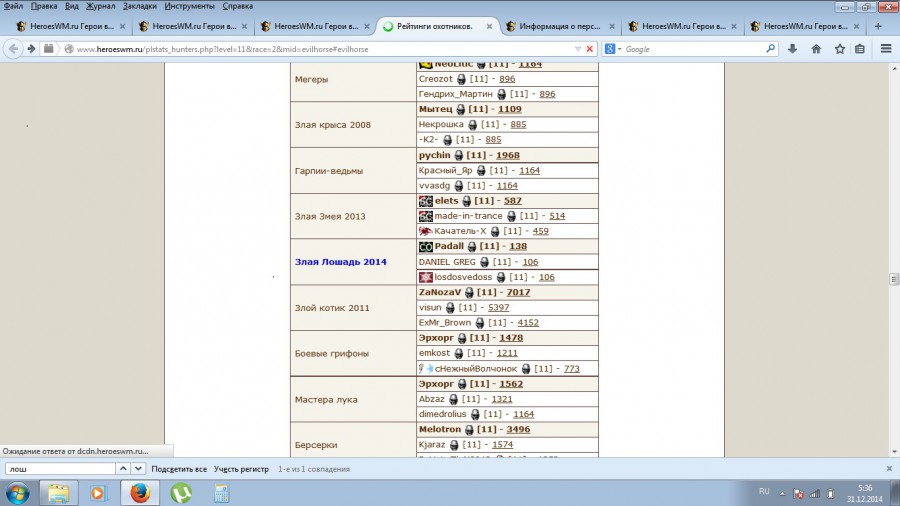Click the clan icon next to made-in-trance

pos(425,216)
